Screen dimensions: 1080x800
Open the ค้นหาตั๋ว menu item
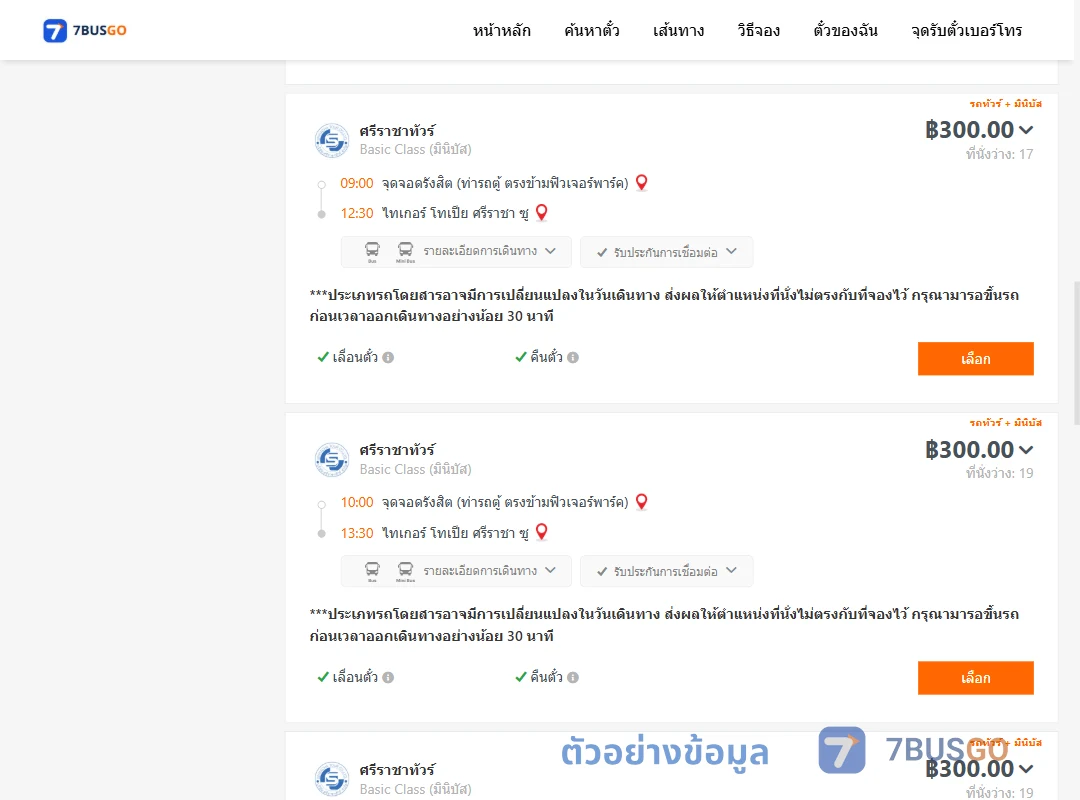[592, 30]
